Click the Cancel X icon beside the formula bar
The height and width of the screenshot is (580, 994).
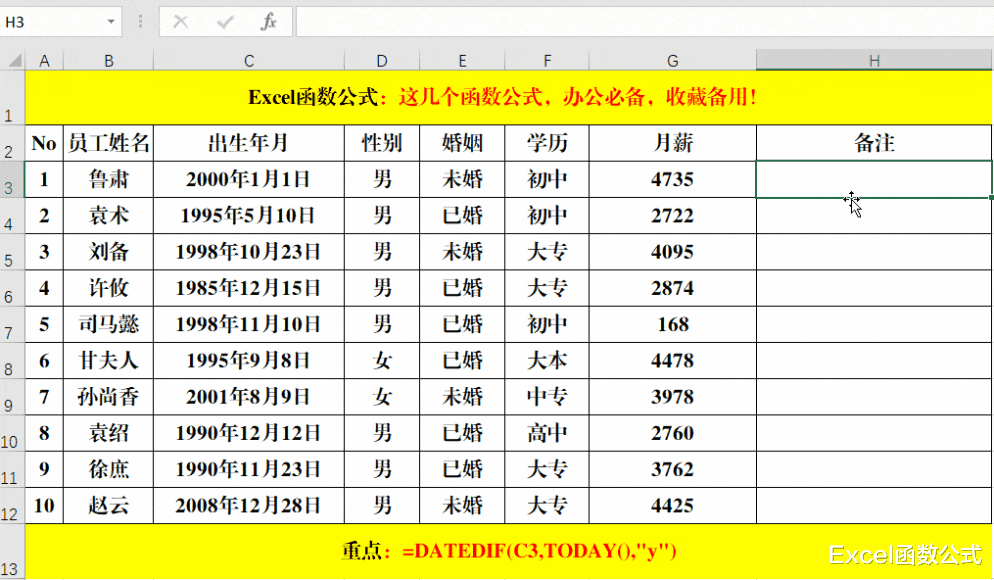[180, 21]
